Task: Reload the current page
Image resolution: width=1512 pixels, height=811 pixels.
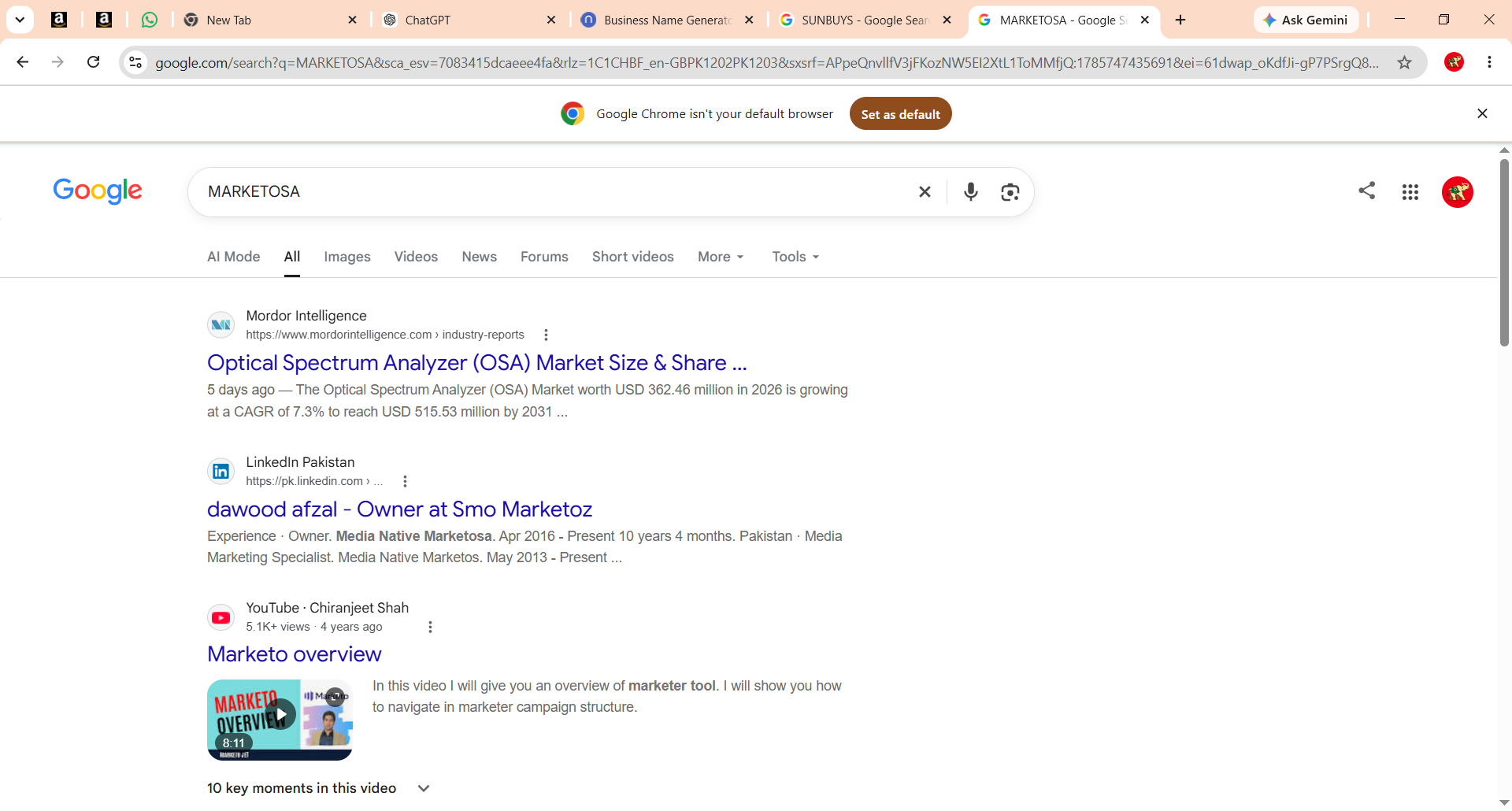Action: pyautogui.click(x=93, y=62)
